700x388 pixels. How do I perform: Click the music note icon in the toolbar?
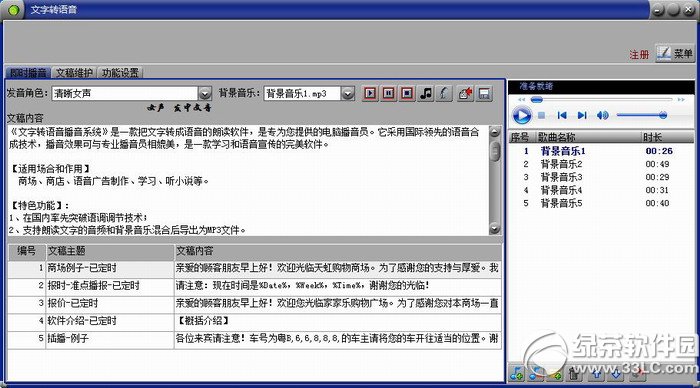point(425,93)
